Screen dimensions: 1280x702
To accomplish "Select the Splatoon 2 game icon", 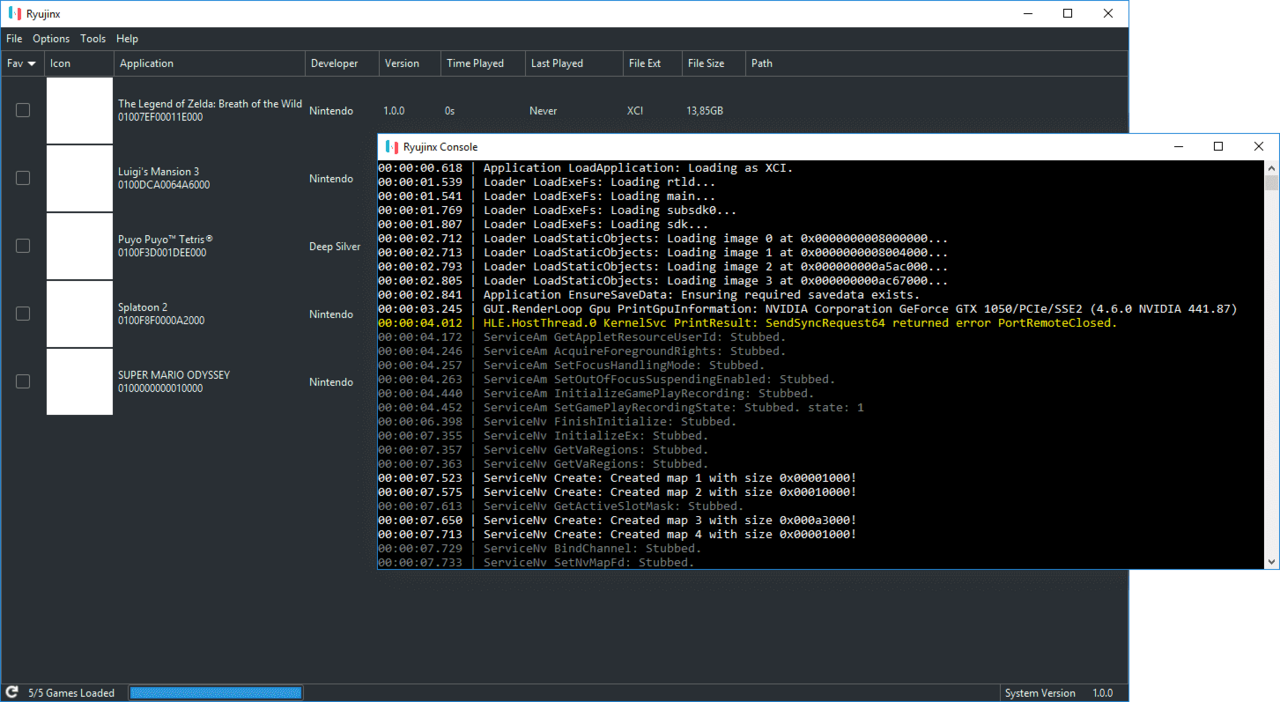I will tap(80, 314).
